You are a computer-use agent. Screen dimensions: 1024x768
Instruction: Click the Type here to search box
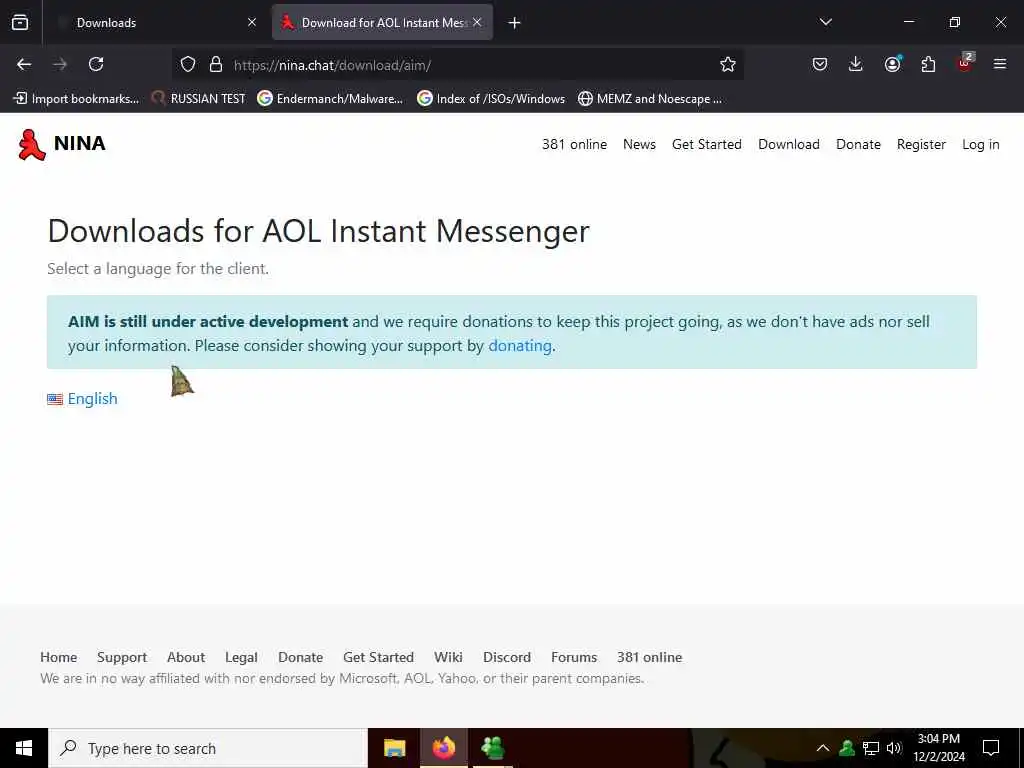[x=208, y=748]
